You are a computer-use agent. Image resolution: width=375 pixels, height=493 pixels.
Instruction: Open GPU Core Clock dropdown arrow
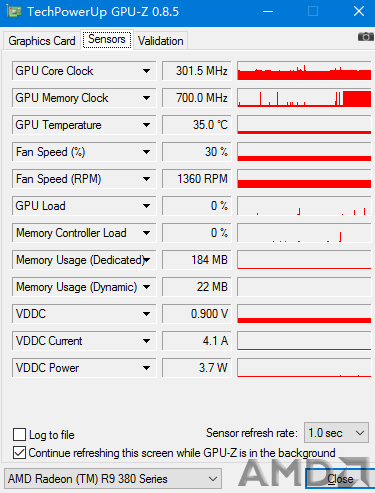(146, 71)
